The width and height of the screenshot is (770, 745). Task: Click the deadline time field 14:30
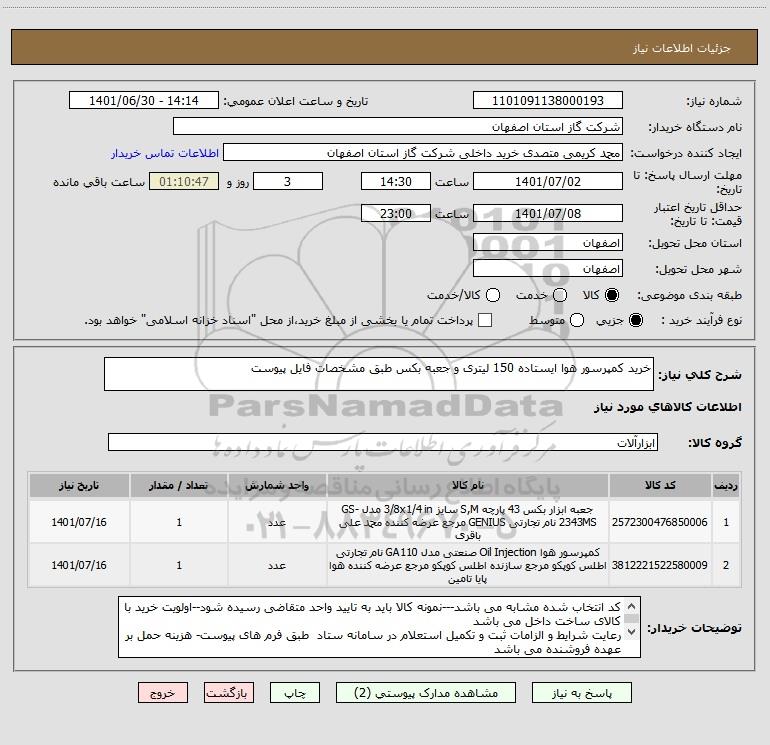pyautogui.click(x=396, y=181)
